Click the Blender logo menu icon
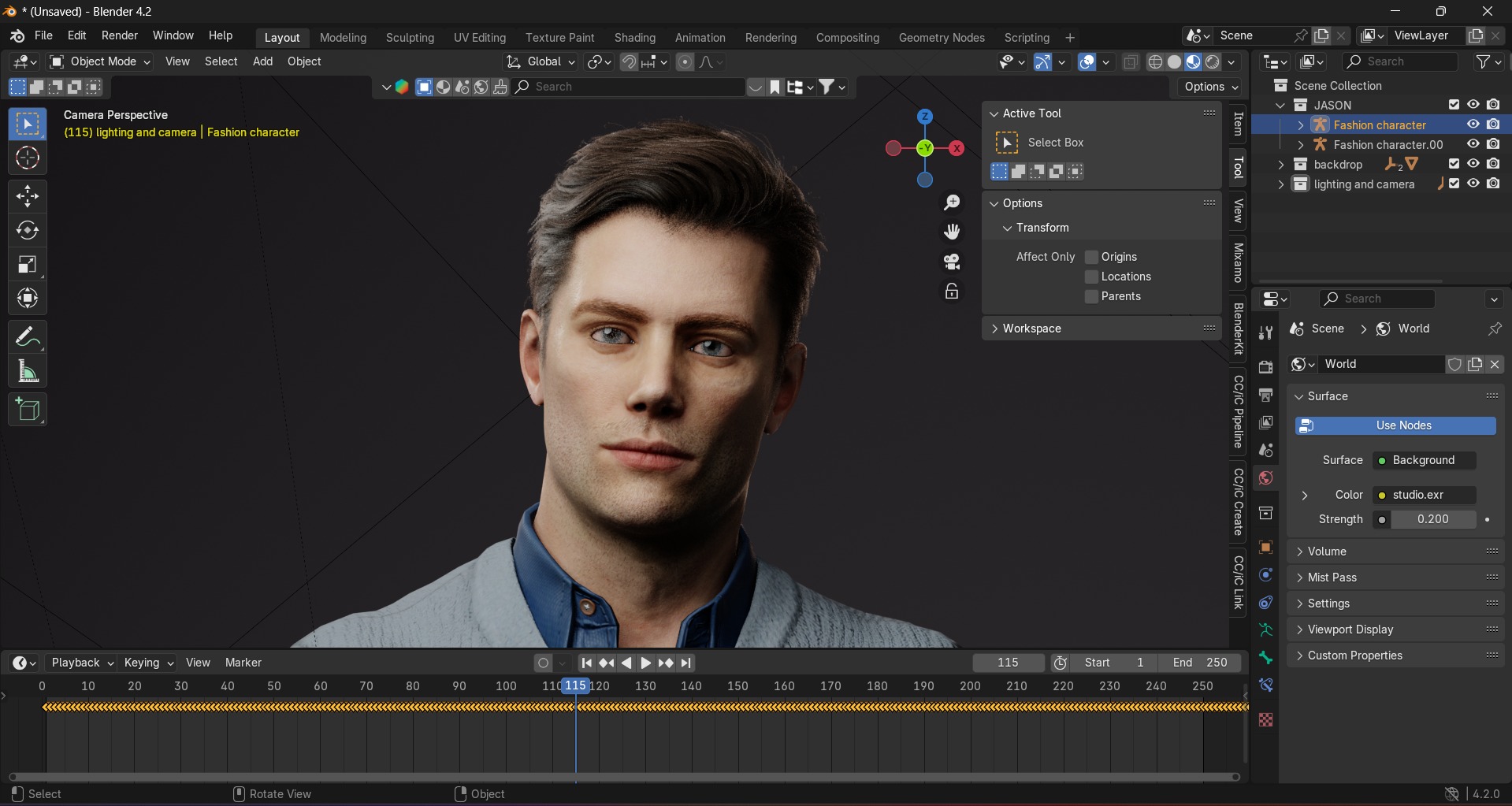This screenshot has width=1512, height=806. click(x=17, y=36)
